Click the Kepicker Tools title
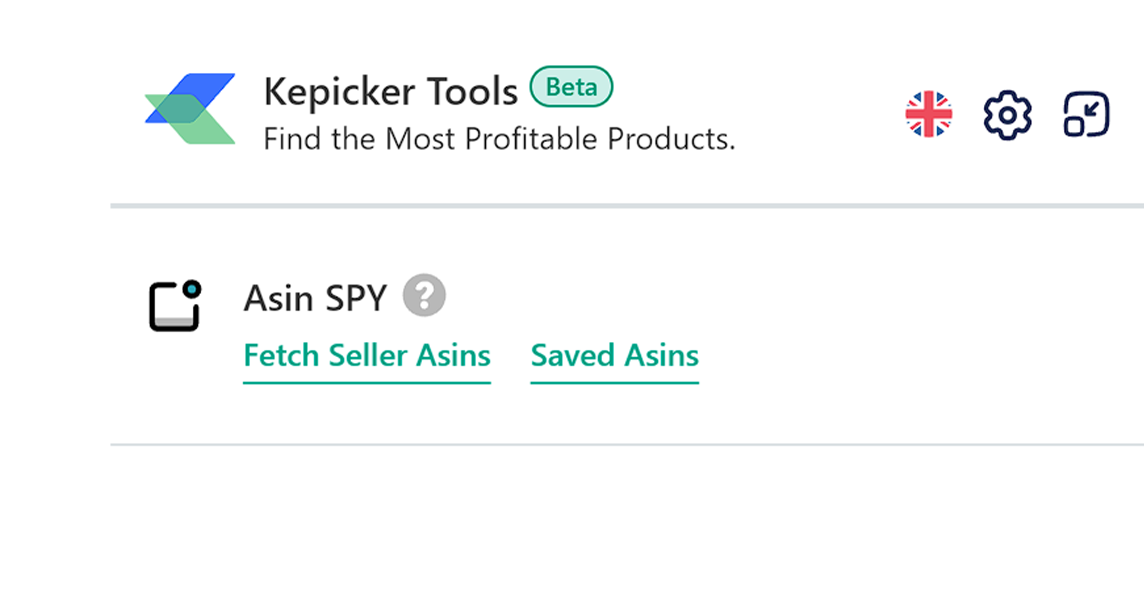Screen dimensions: 1144x592 390,92
